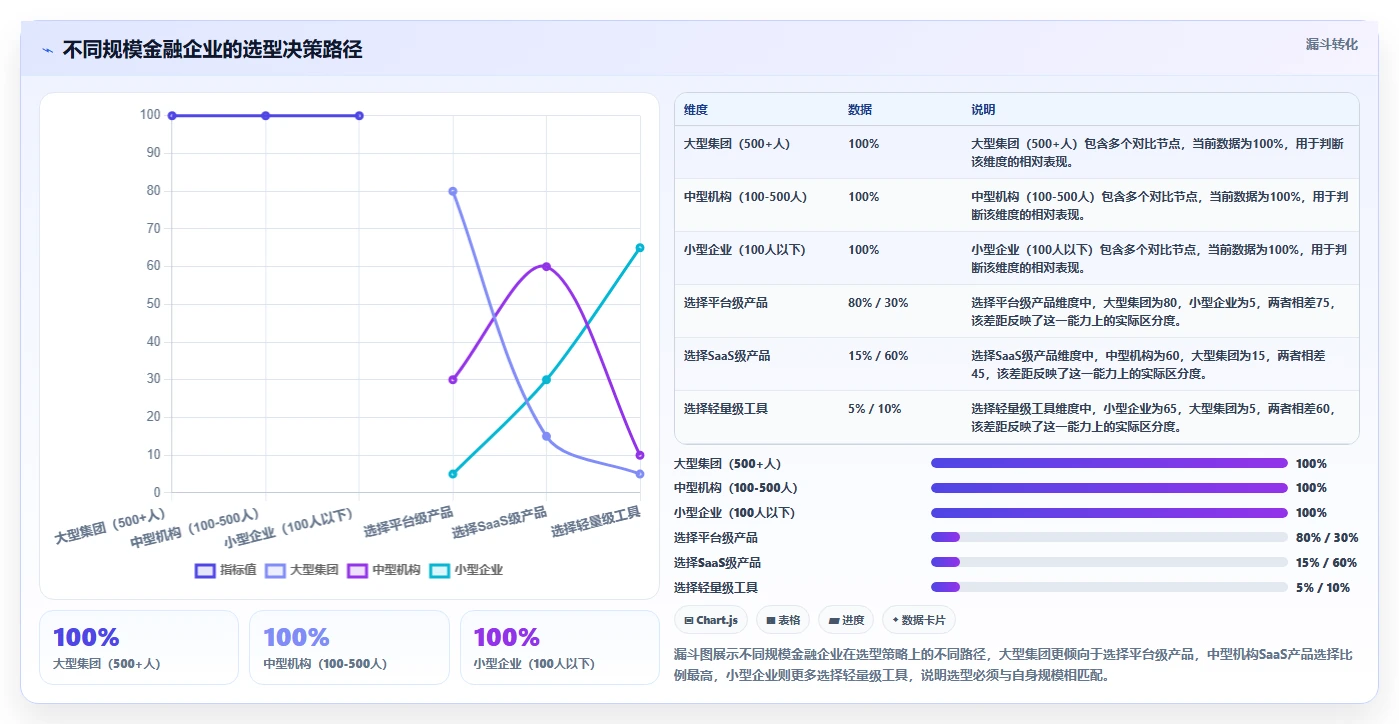Click the 数据卡片 tag chip
Viewport: 1399px width, 724px height.
(919, 620)
